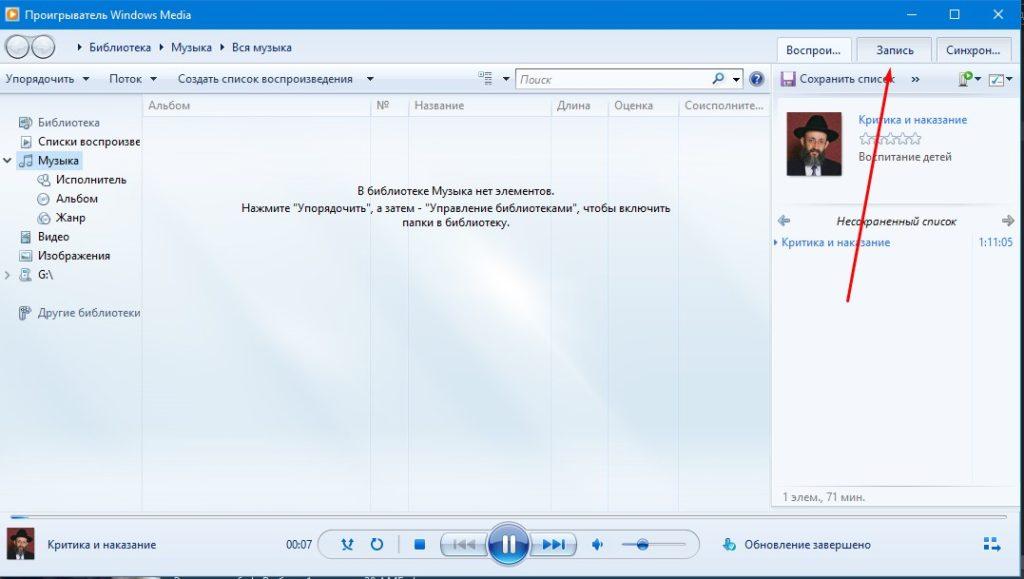1024x579 pixels.
Task: Select Исполнитель under Музыка
Action: (82, 179)
